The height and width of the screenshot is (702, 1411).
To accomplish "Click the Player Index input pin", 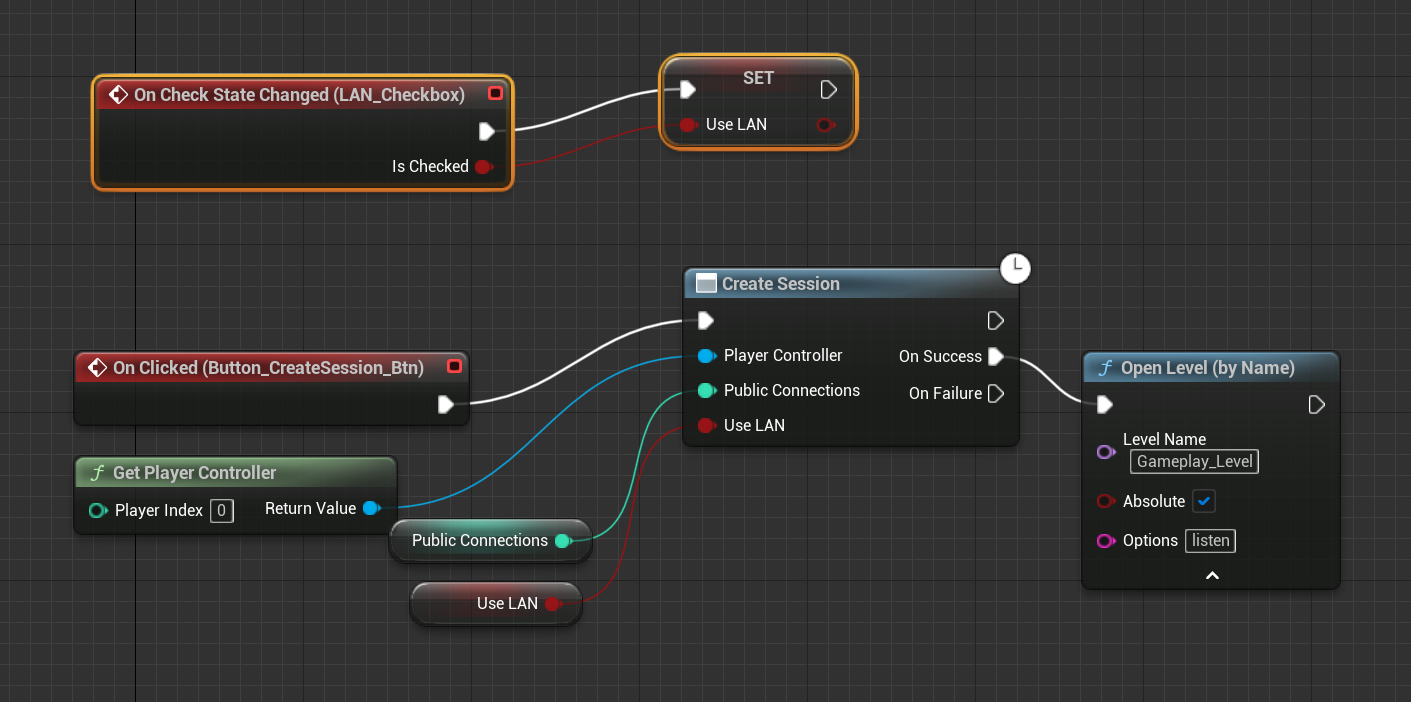I will pos(98,511).
